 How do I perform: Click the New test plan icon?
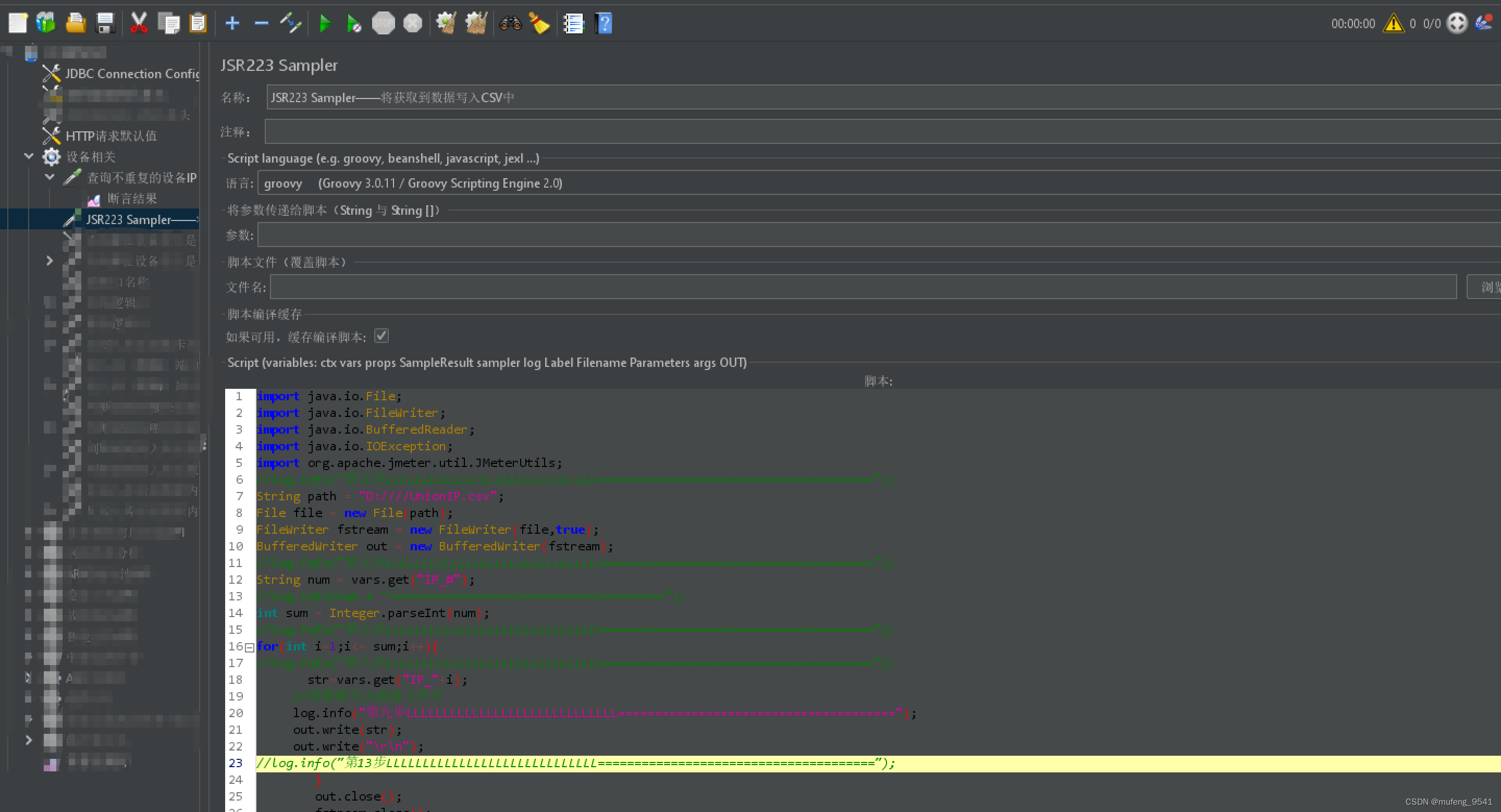pos(18,23)
